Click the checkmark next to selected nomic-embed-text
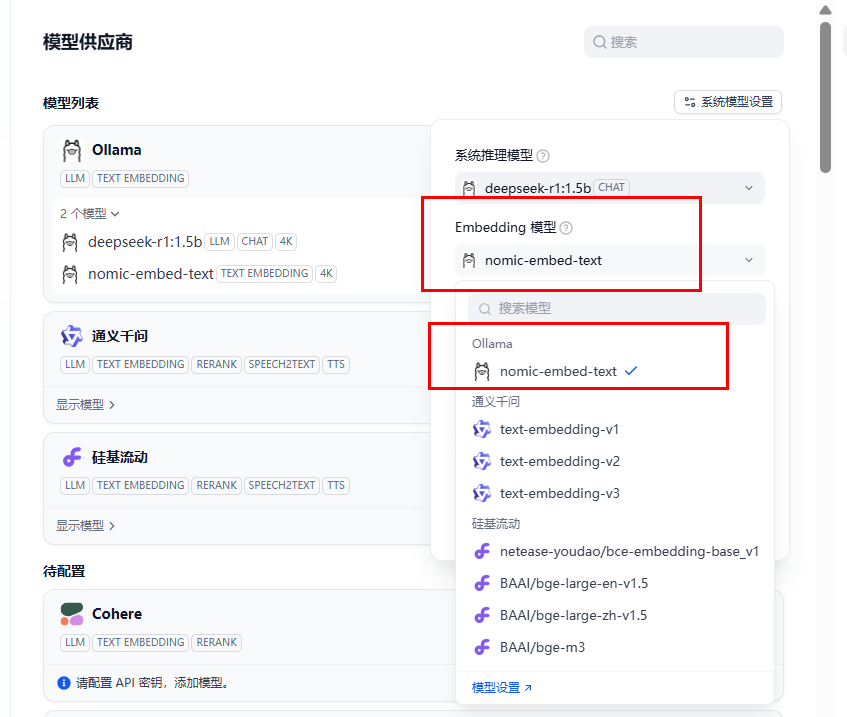 (631, 371)
